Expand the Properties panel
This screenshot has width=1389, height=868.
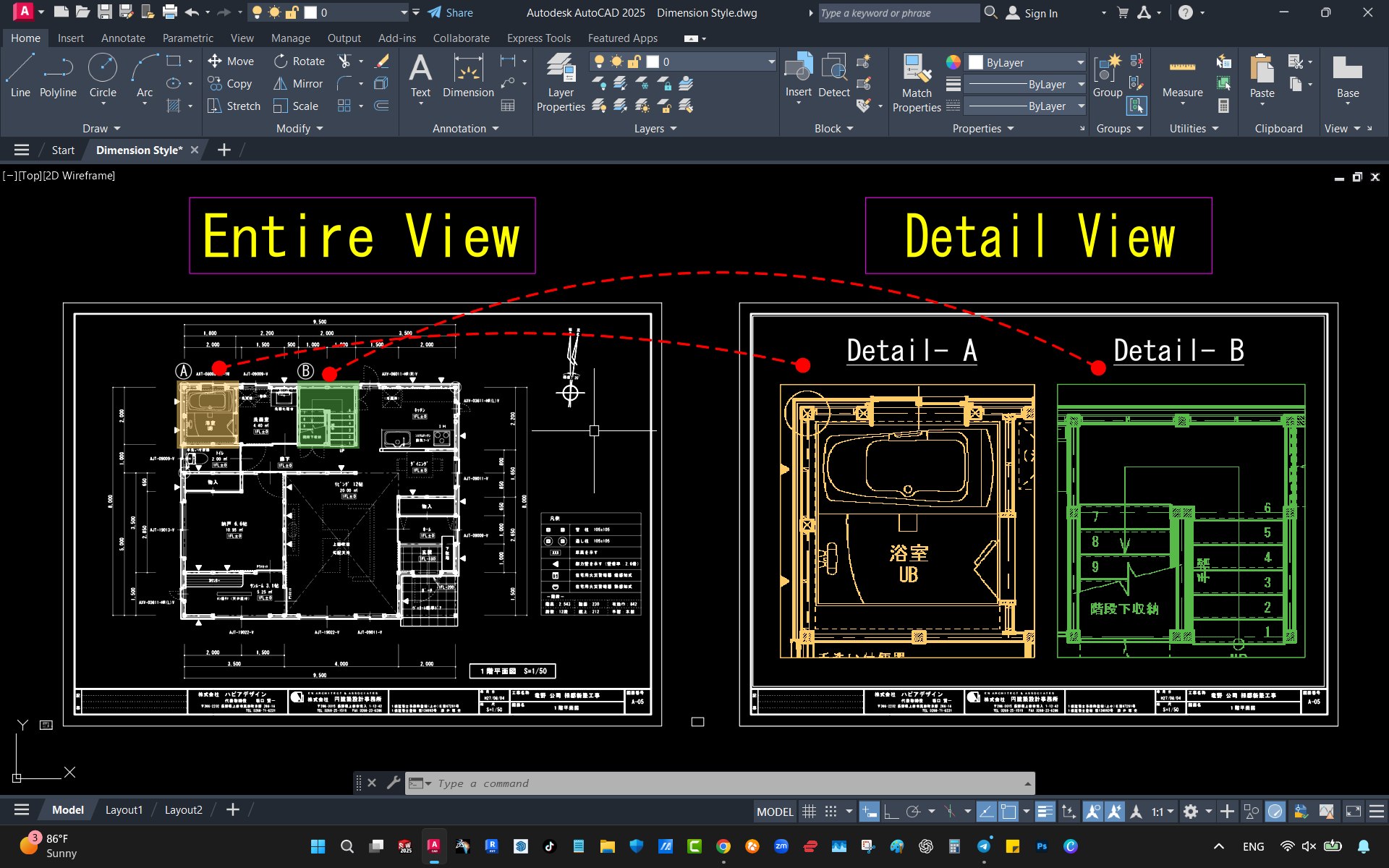pyautogui.click(x=983, y=128)
